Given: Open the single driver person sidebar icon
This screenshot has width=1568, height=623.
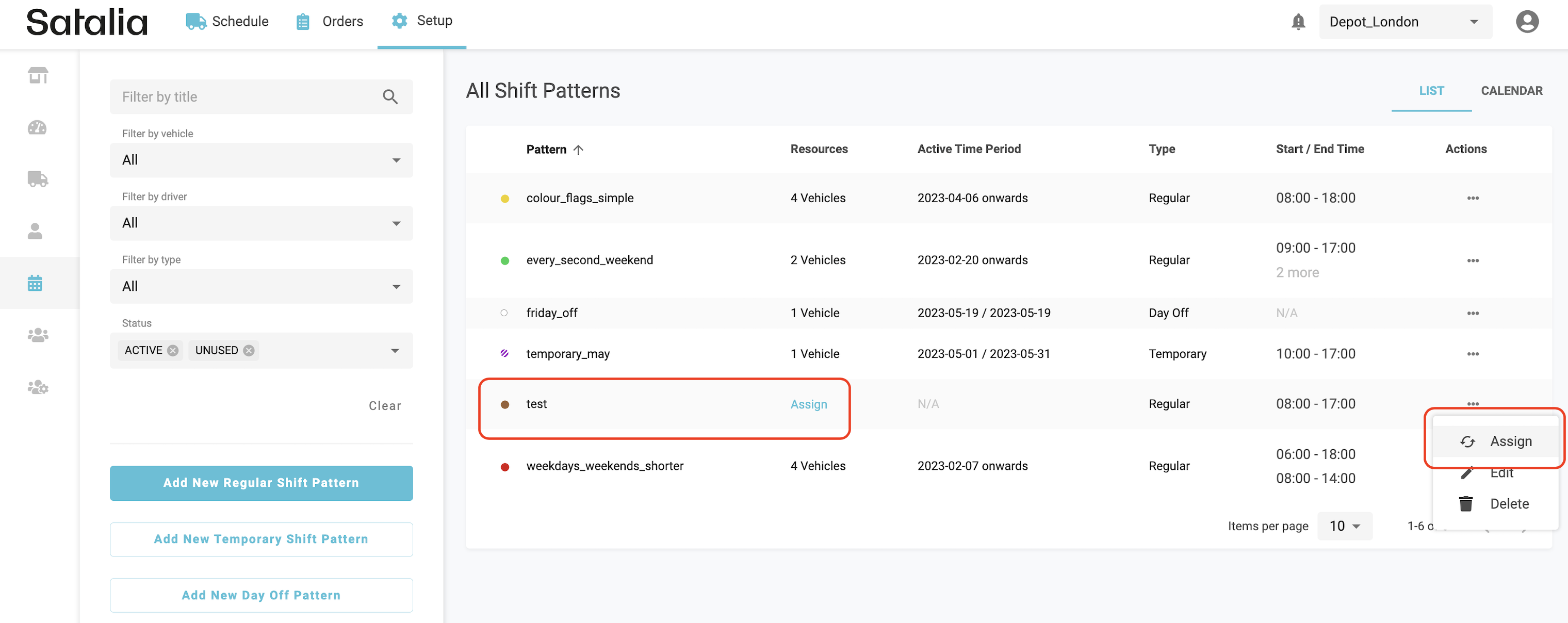Looking at the screenshot, I should pyautogui.click(x=35, y=231).
